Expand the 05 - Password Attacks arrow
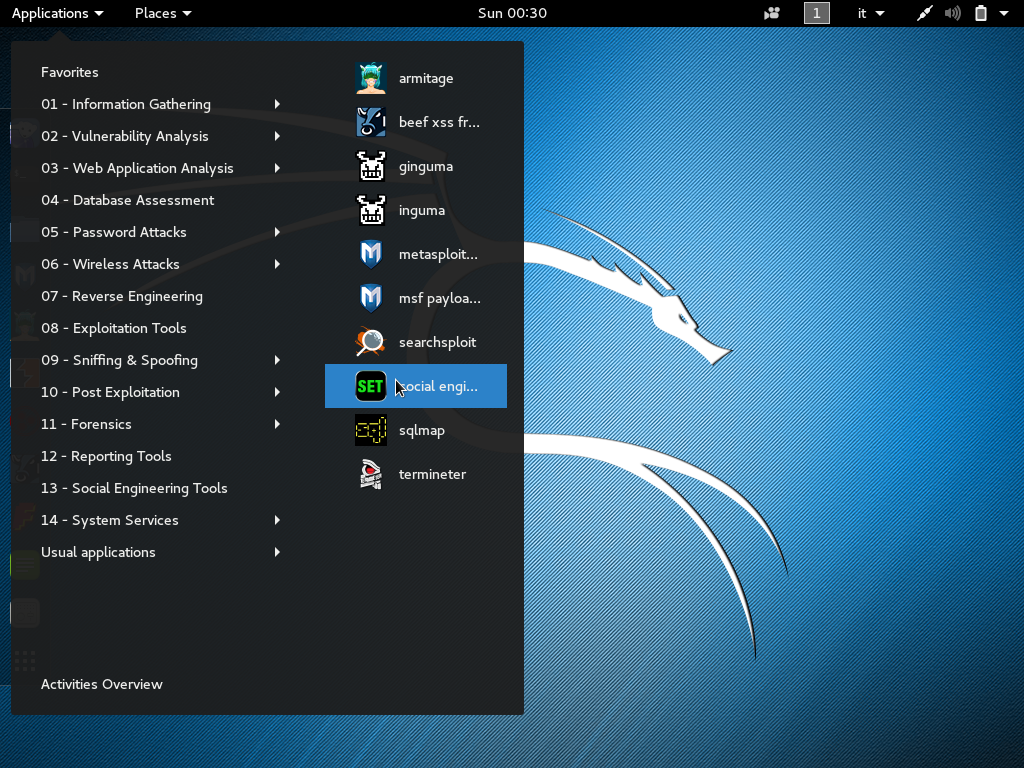The width and height of the screenshot is (1024, 768). click(x=278, y=232)
